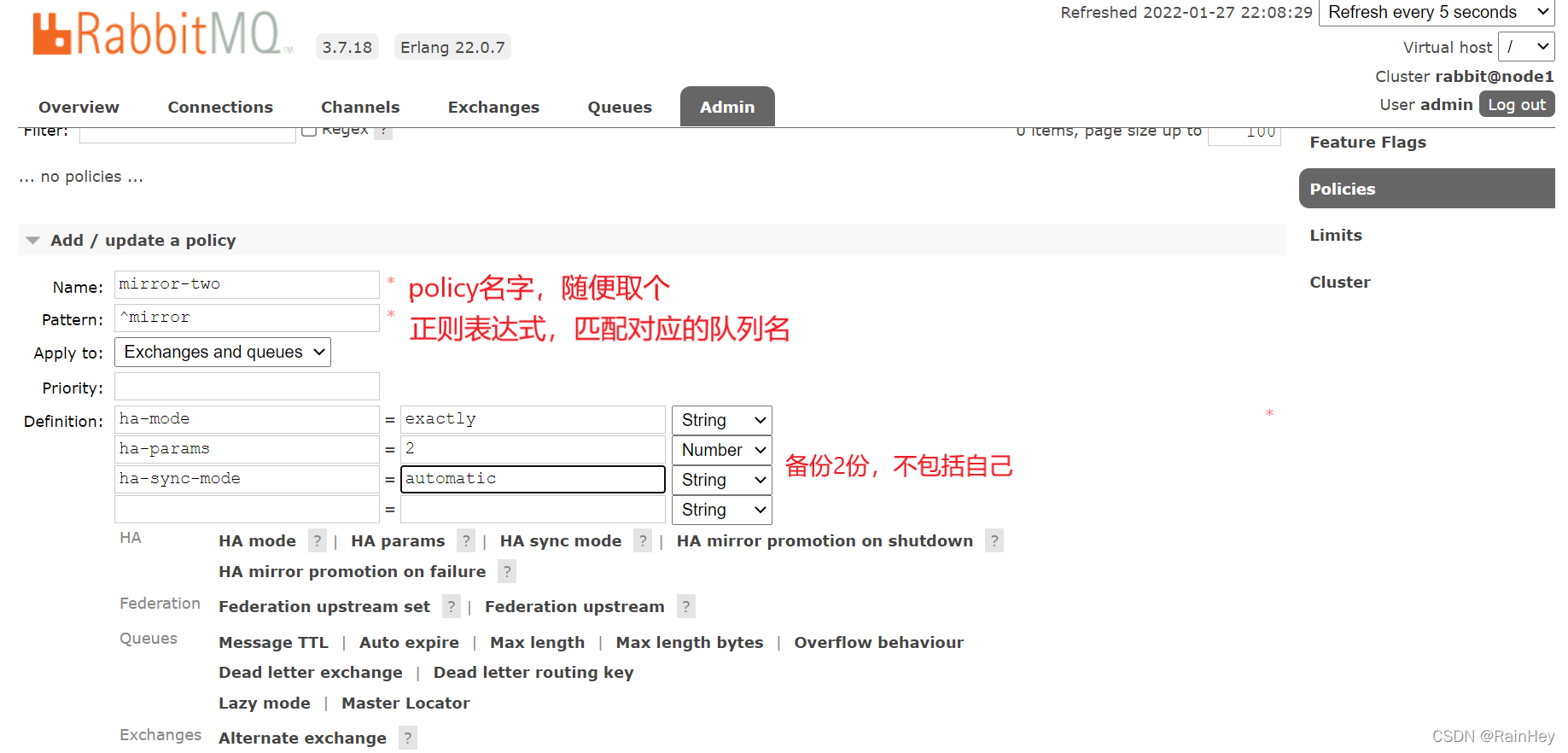Open help next to Regex checkbox
The width and height of the screenshot is (1568, 753).
coord(383,132)
